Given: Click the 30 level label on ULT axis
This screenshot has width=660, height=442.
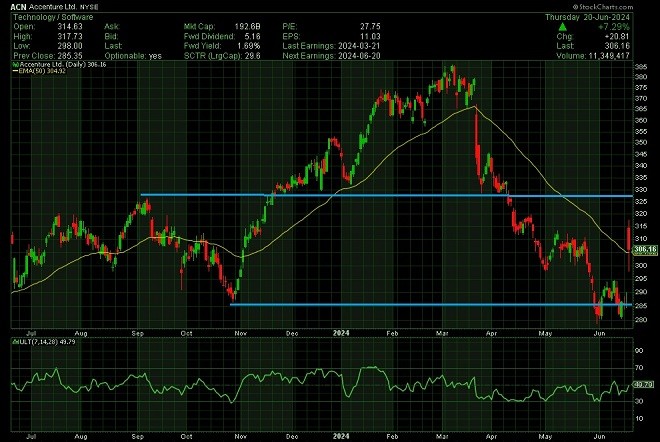Looking at the screenshot, I should (639, 401).
